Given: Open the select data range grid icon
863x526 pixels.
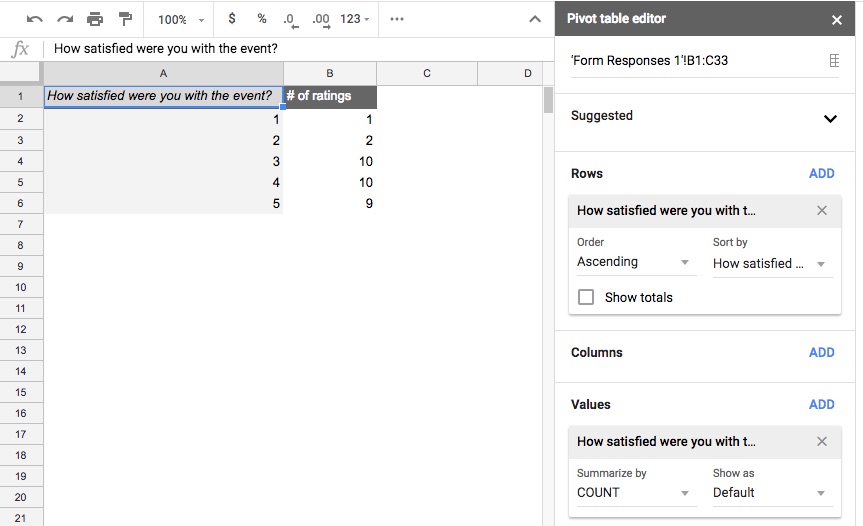Looking at the screenshot, I should click(834, 61).
